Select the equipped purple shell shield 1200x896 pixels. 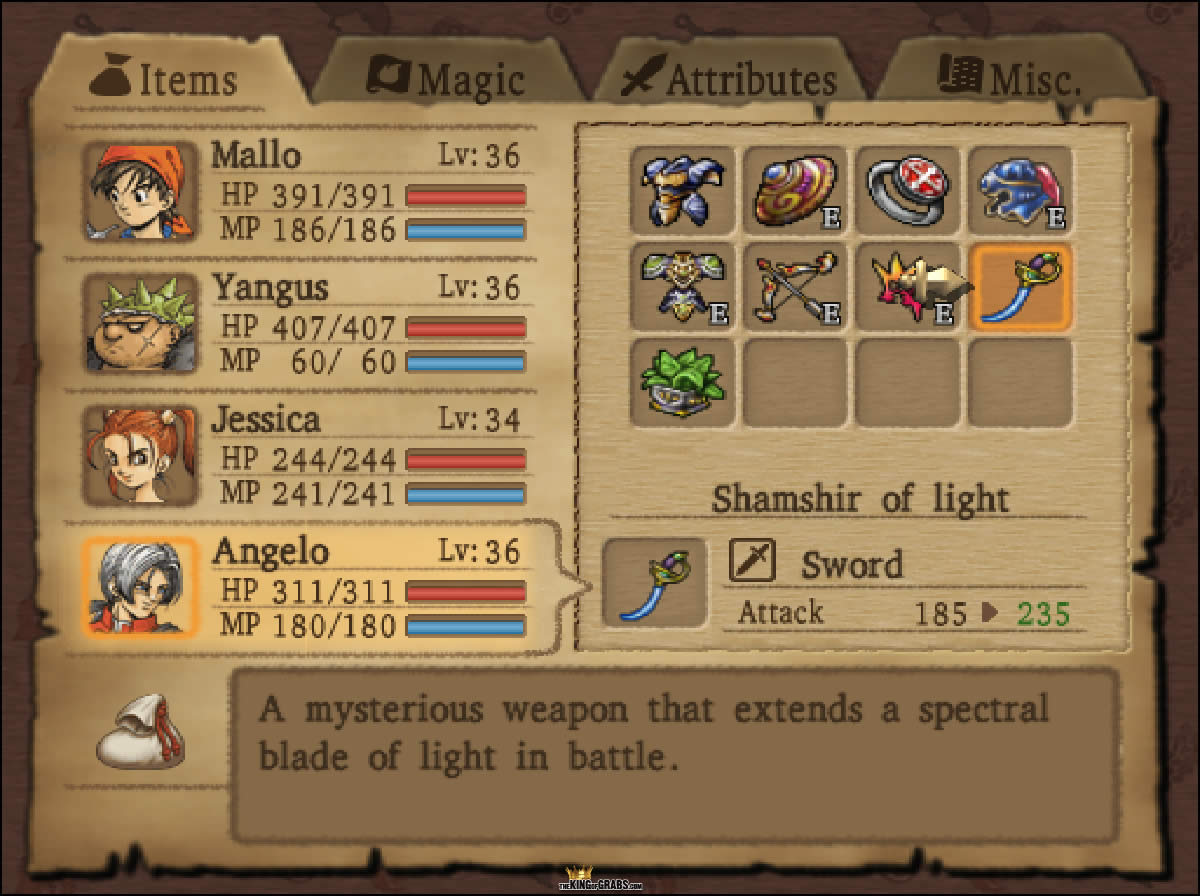coord(795,190)
